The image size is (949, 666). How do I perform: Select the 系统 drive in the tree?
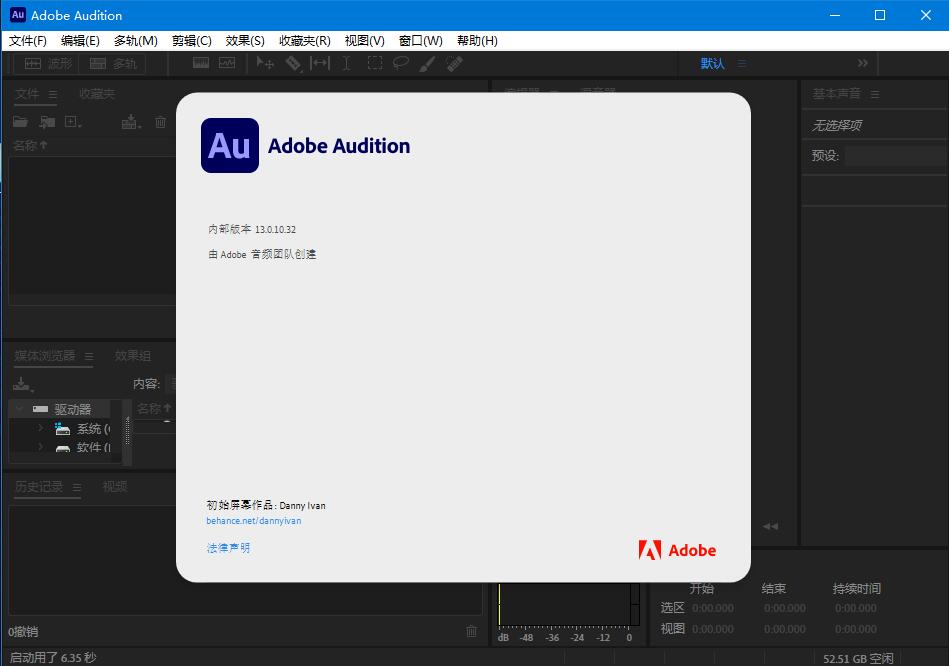[94, 429]
